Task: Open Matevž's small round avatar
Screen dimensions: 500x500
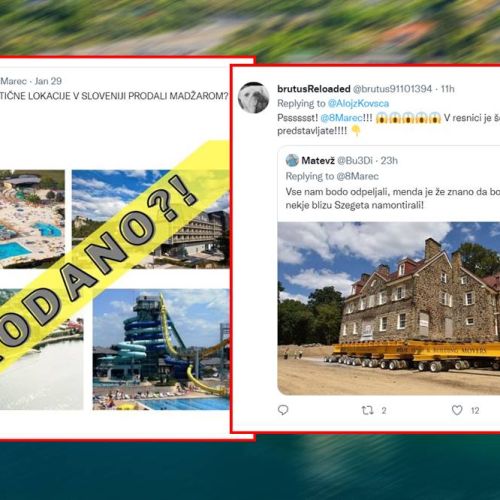Action: (x=292, y=160)
